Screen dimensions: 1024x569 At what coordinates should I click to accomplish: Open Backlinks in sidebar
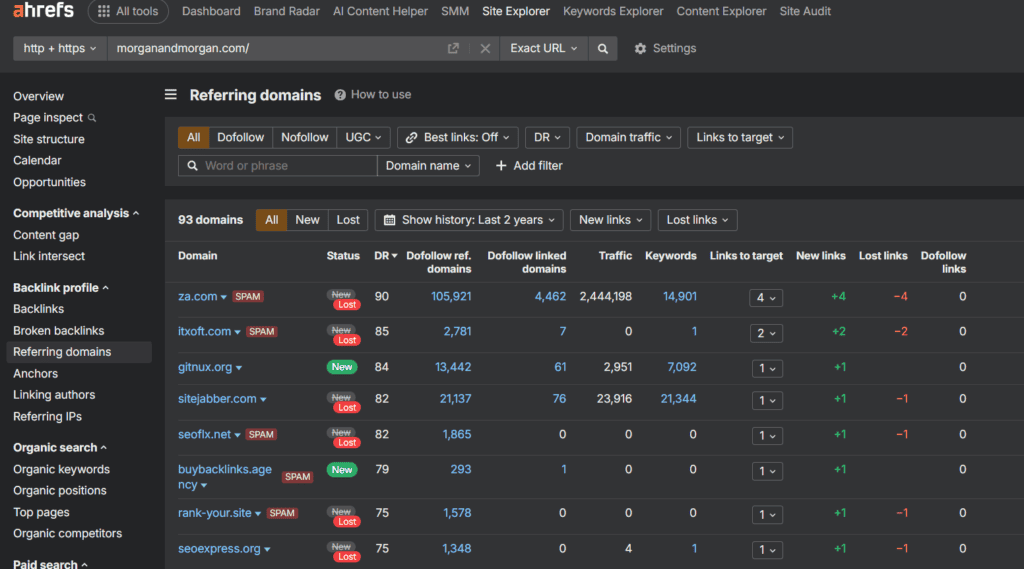39,309
